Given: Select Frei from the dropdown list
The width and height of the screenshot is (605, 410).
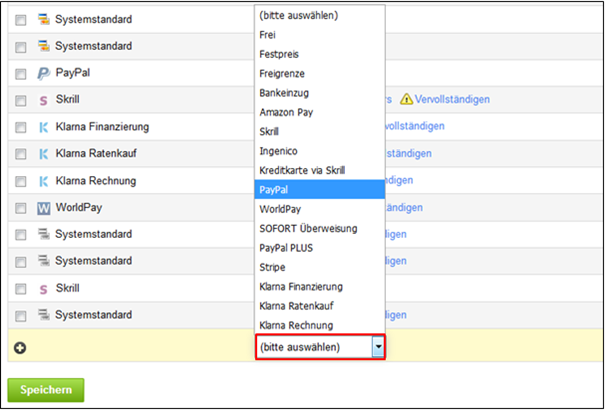Looking at the screenshot, I should (319, 35).
